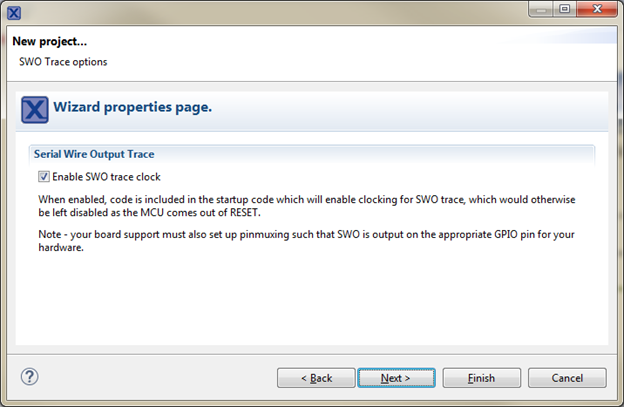Maximize the wizard dialog window
Image resolution: width=624 pixels, height=407 pixels.
[564, 9]
